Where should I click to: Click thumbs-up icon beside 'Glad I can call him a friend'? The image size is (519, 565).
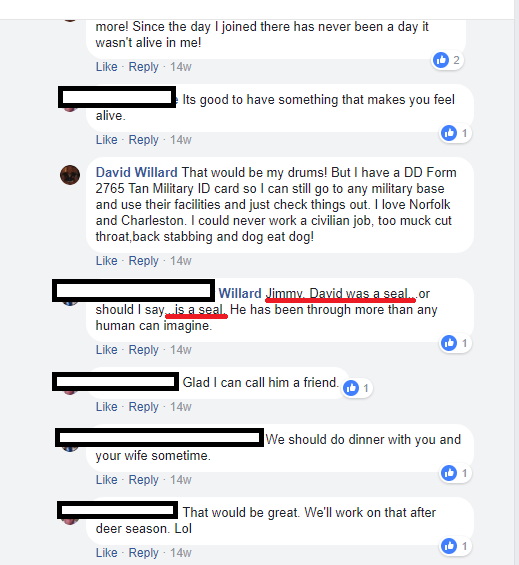coord(351,388)
